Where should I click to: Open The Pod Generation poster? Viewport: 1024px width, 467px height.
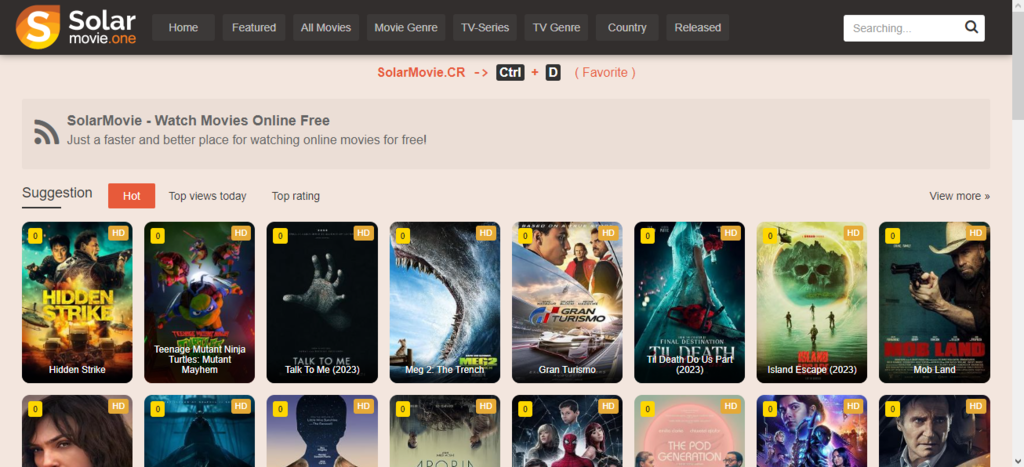click(690, 431)
